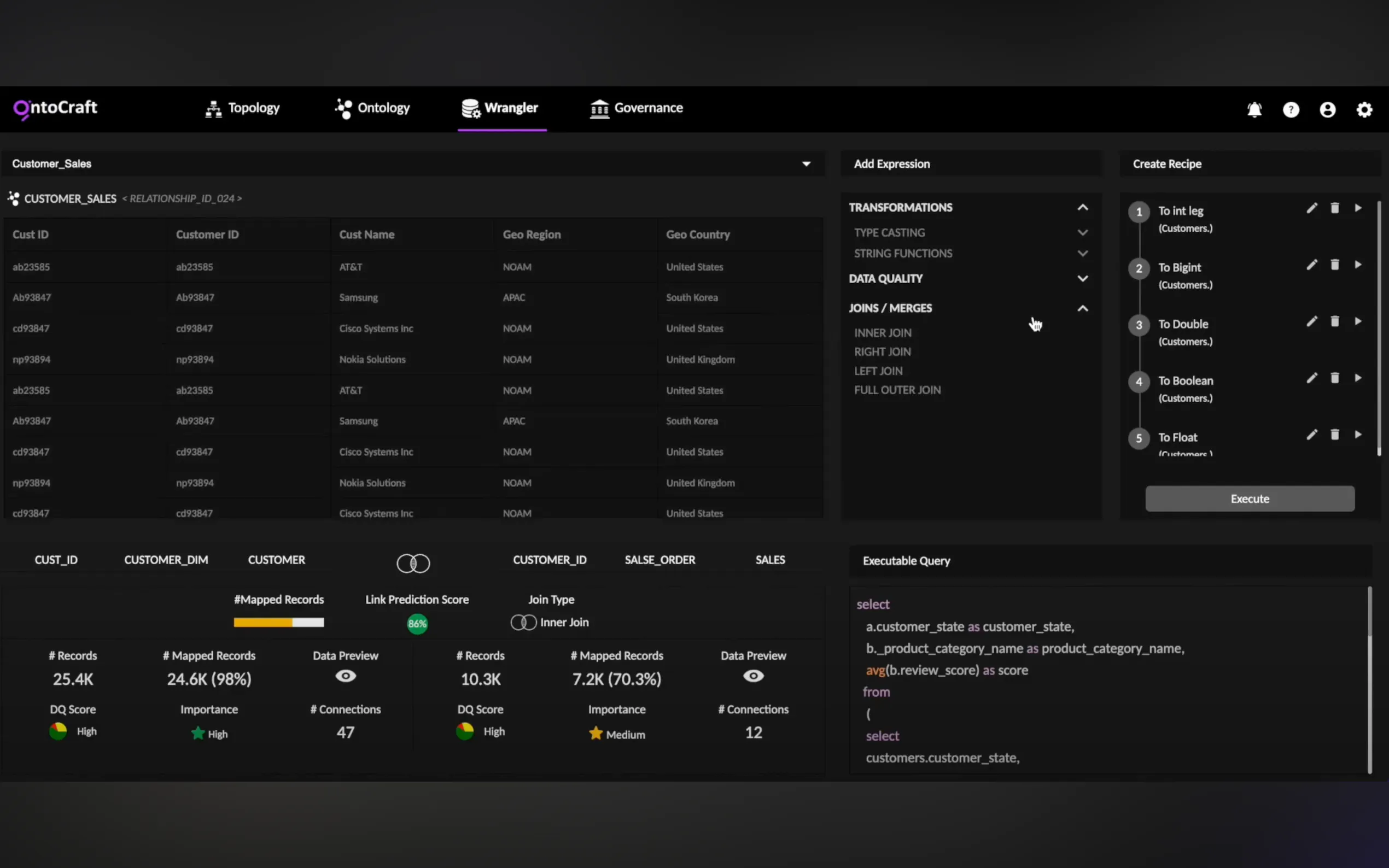Click the Mapped Records progress bar
This screenshot has width=1389, height=868.
point(278,622)
